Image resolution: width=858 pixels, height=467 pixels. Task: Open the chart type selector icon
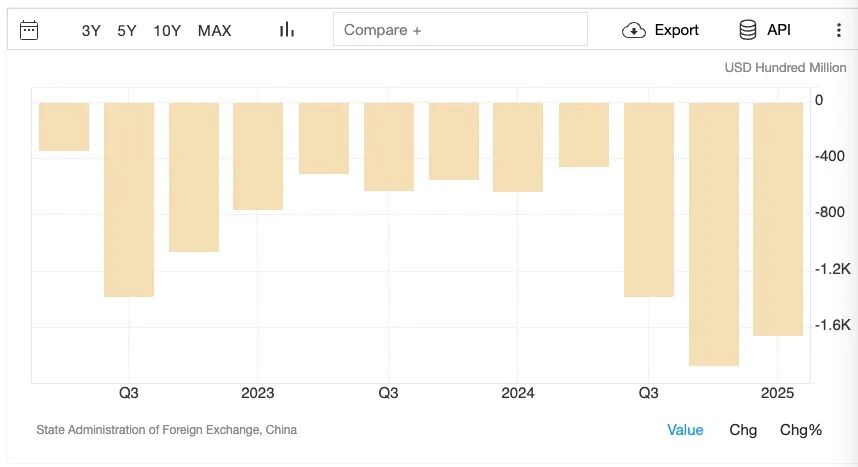(x=287, y=30)
